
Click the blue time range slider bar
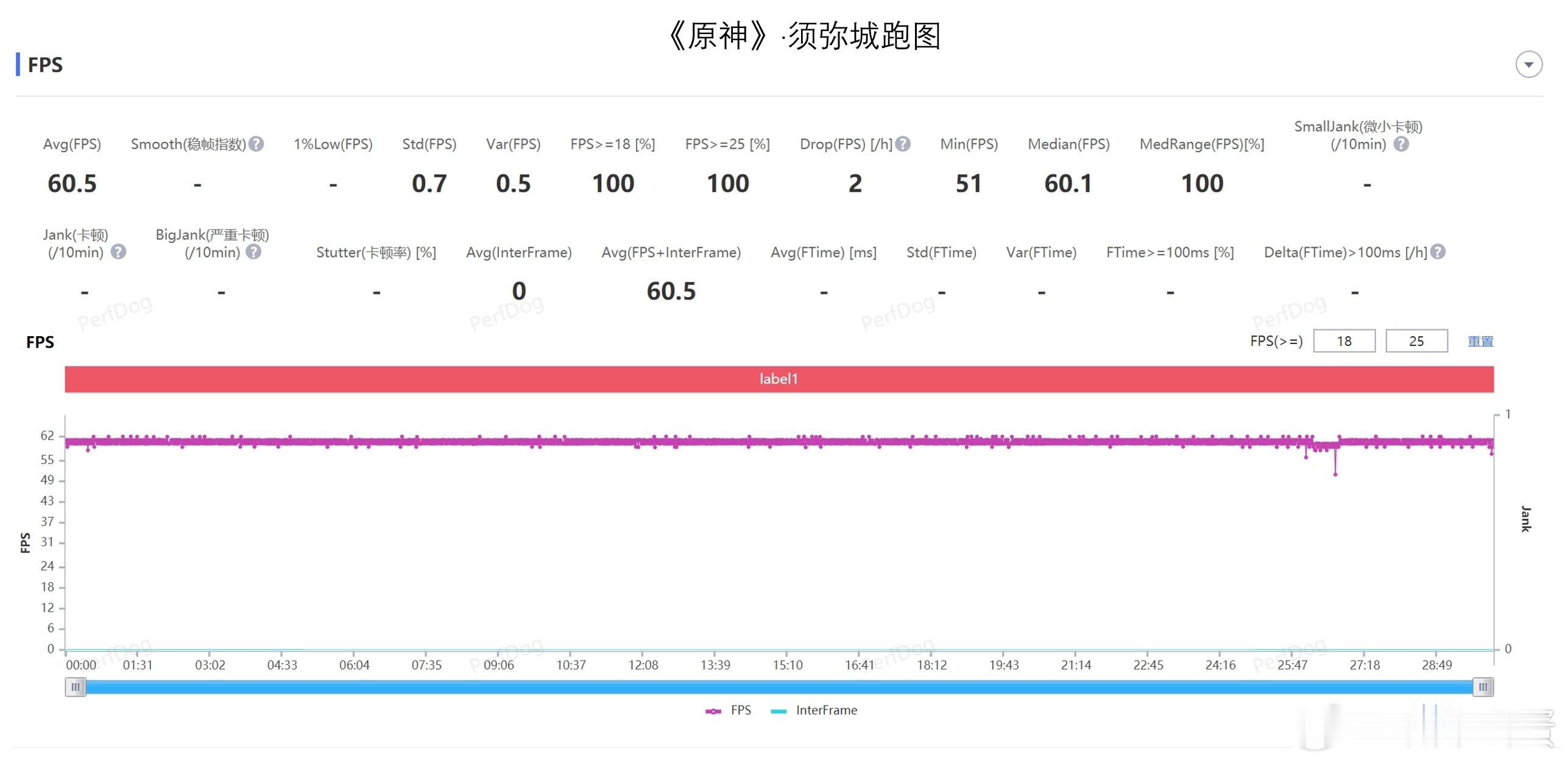(x=779, y=687)
